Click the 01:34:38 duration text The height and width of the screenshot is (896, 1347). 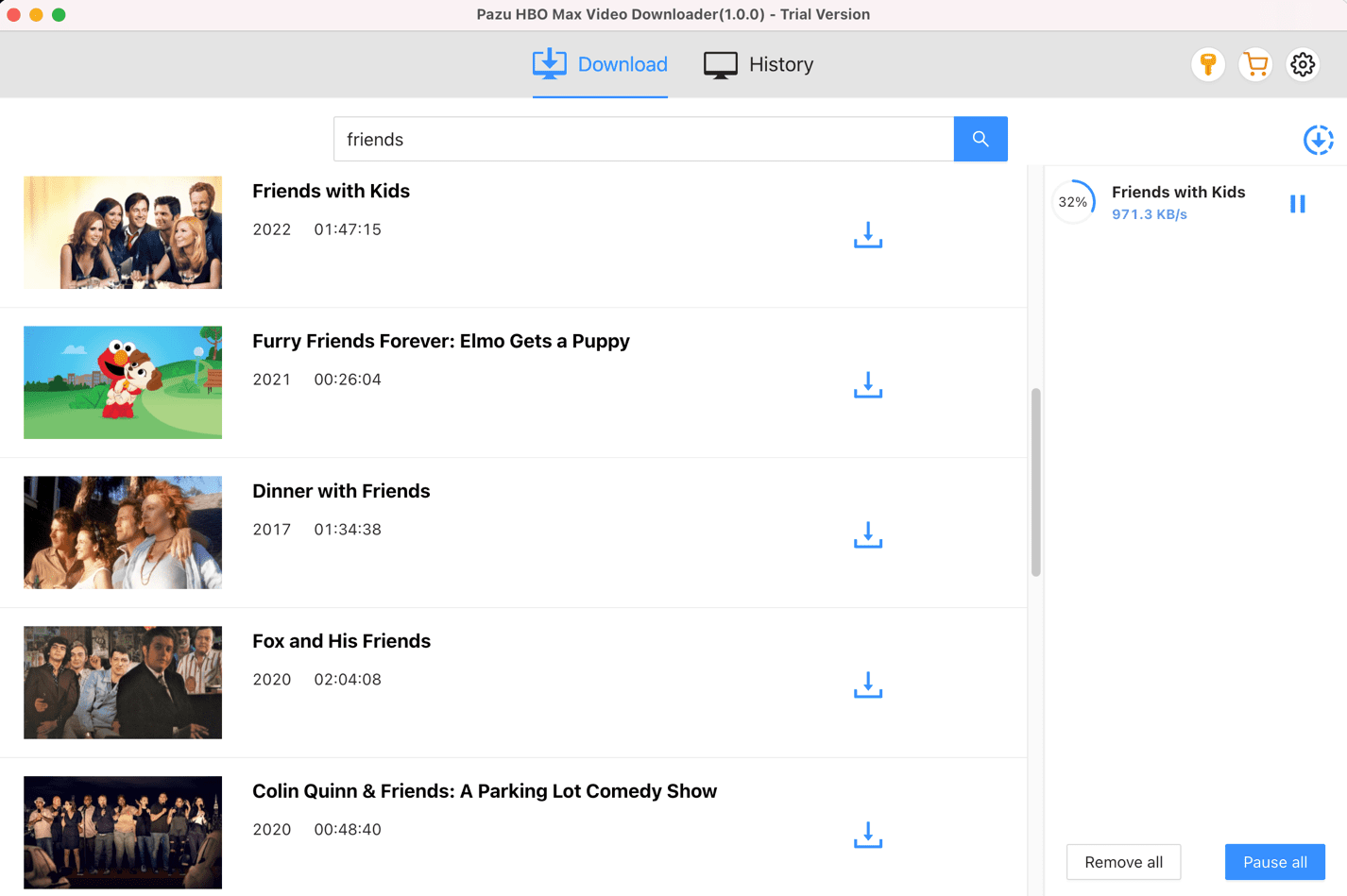tap(348, 530)
